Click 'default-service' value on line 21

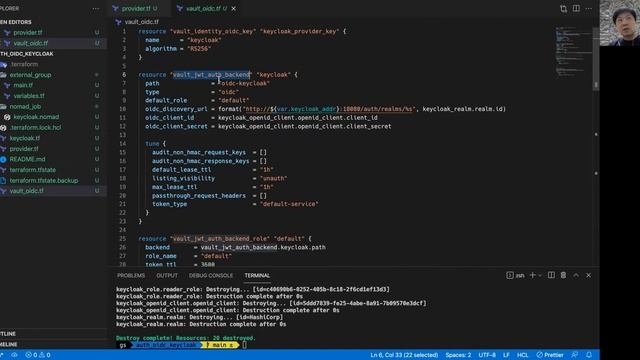(289, 204)
